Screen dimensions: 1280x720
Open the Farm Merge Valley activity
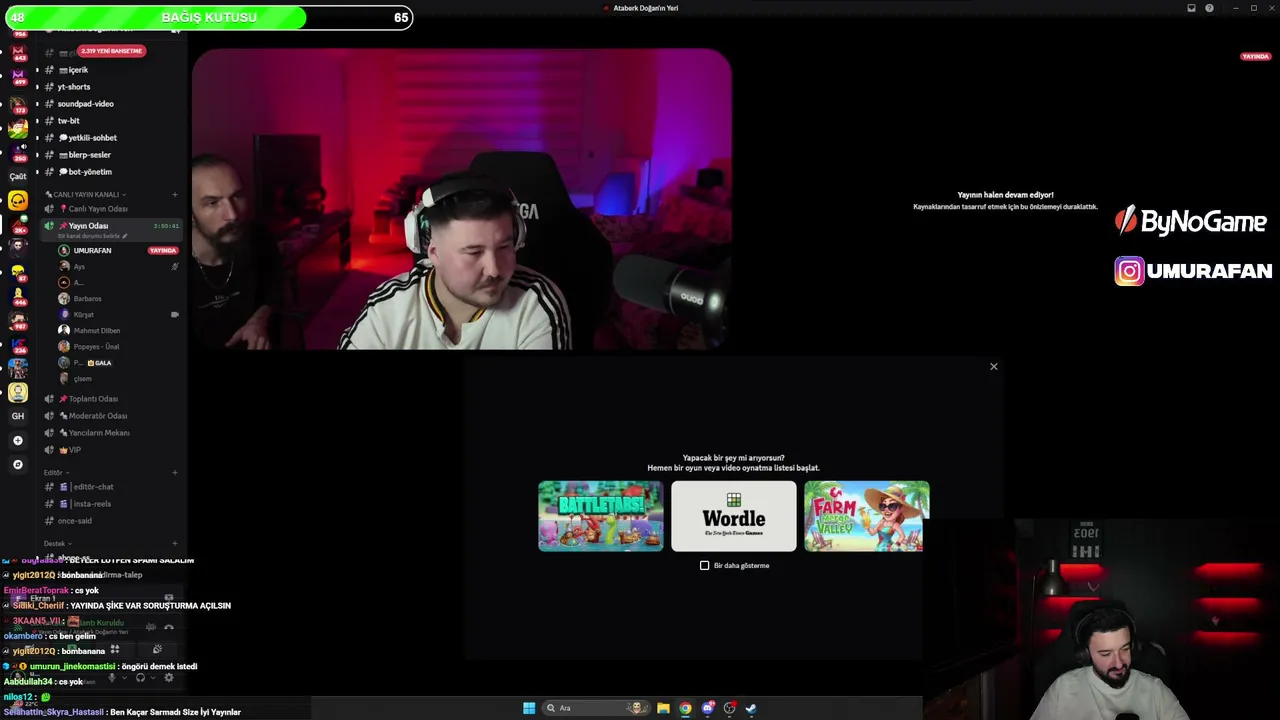(867, 516)
